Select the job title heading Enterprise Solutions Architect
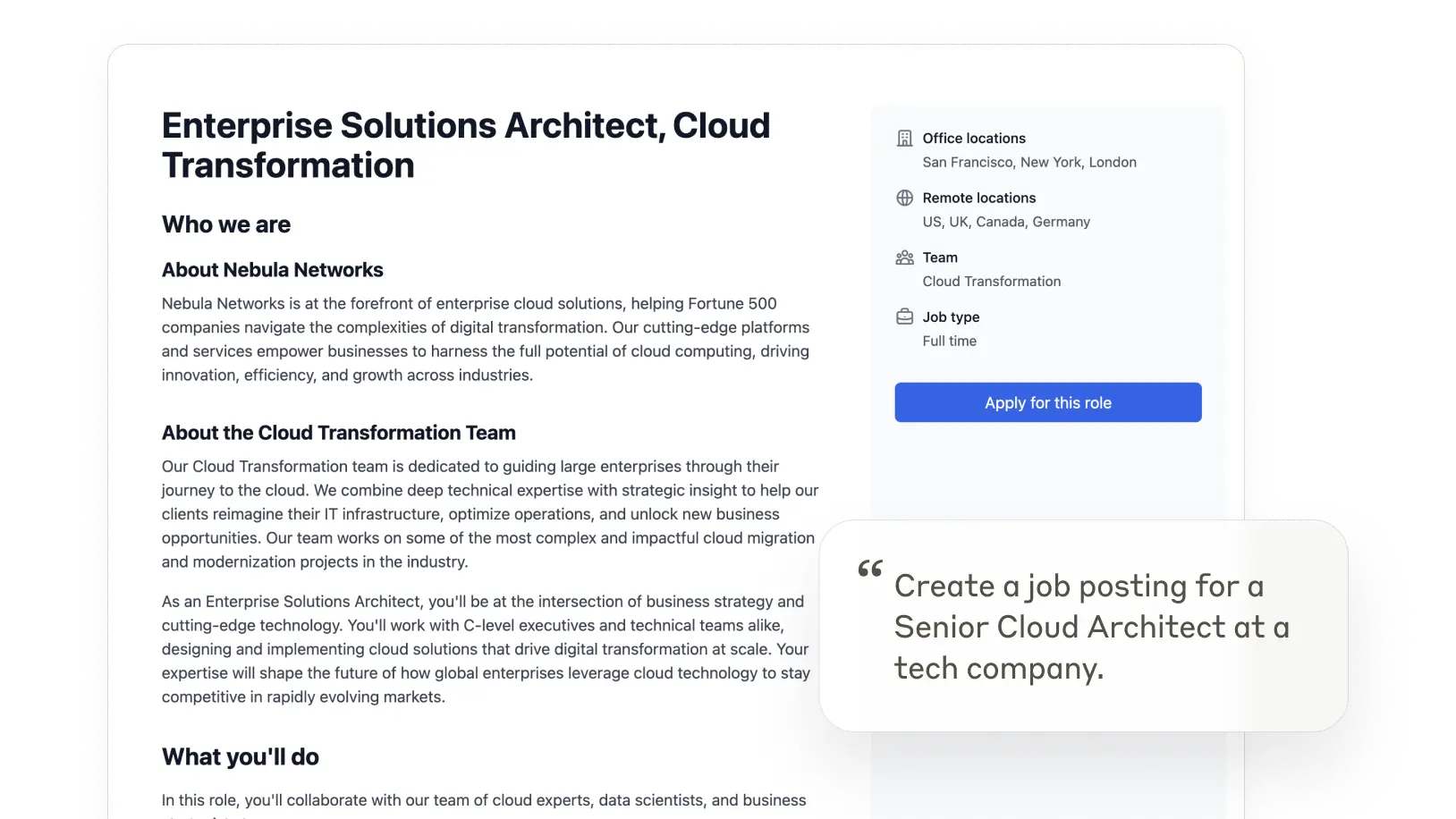The width and height of the screenshot is (1456, 819). point(466,146)
